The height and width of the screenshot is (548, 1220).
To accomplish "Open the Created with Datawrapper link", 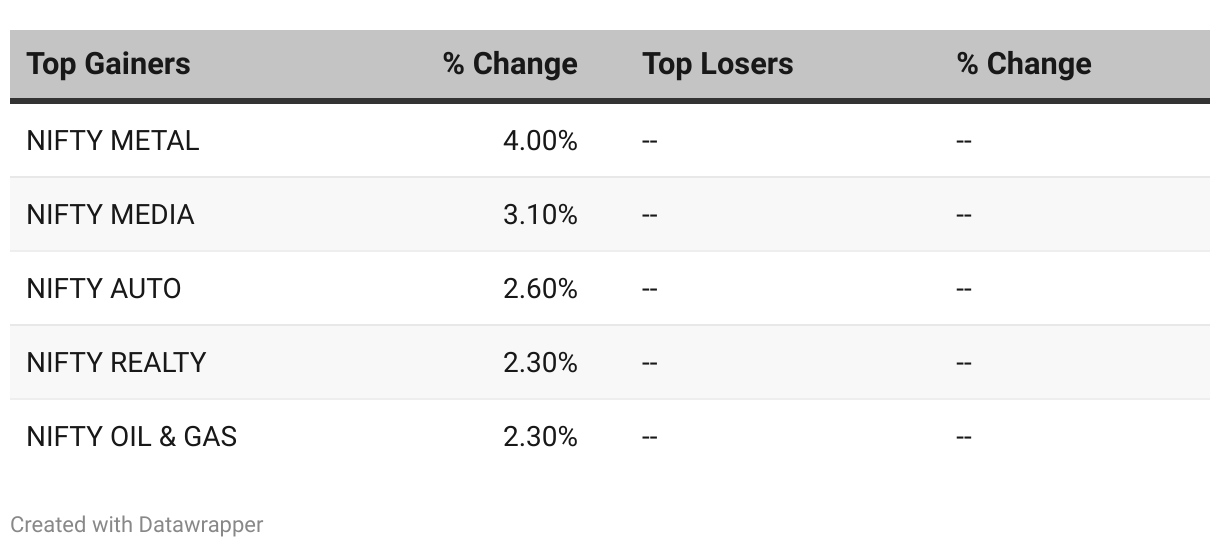I will click(x=137, y=524).
